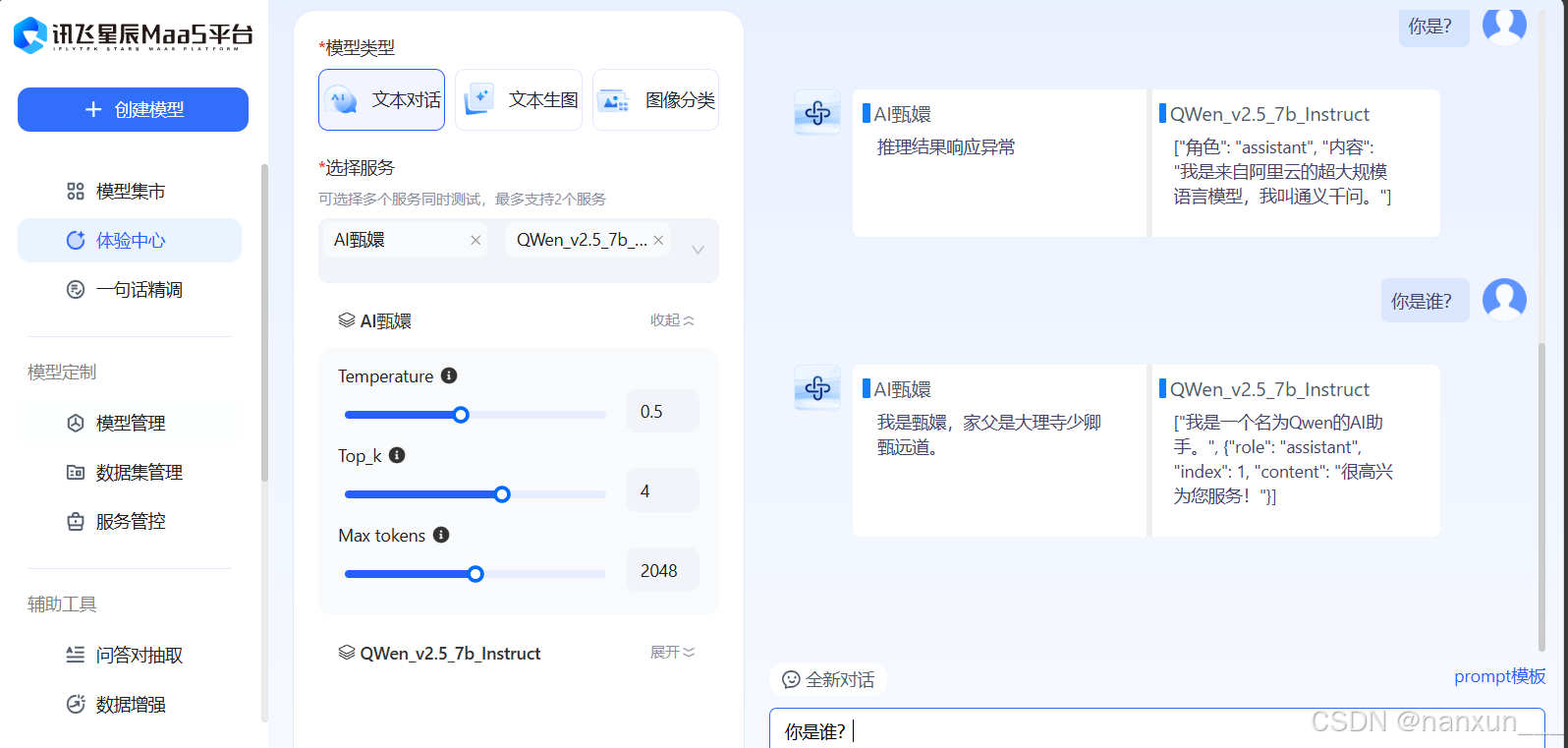This screenshot has height=748, width=1568.
Task: Click the 问答对抽取 list icon
Action: [x=76, y=655]
